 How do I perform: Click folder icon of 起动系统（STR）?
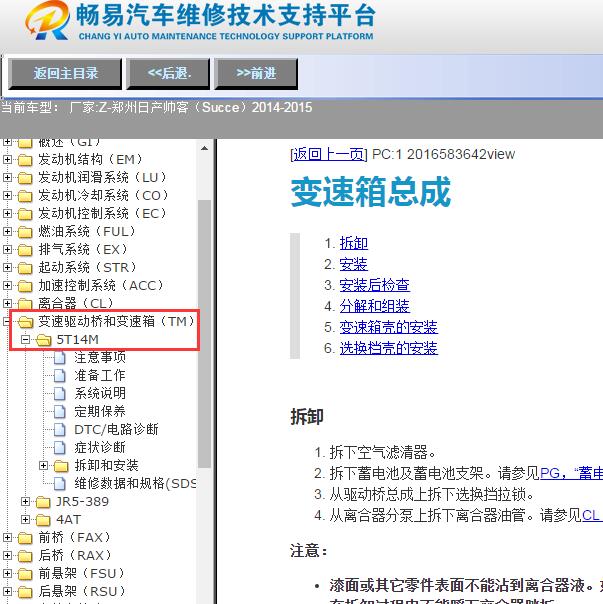pyautogui.click(x=25, y=267)
